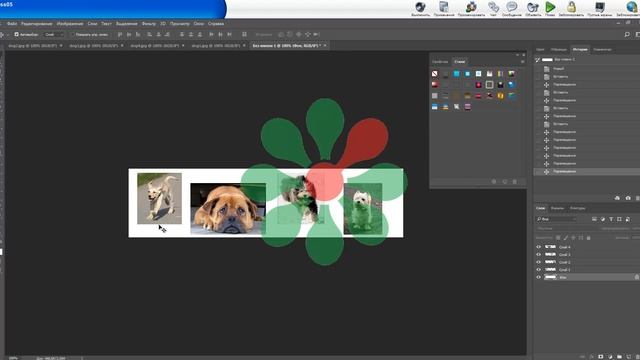Viewport: 640px width, 360px height.
Task: Click lock transparent pixels icon
Action: 558,238
